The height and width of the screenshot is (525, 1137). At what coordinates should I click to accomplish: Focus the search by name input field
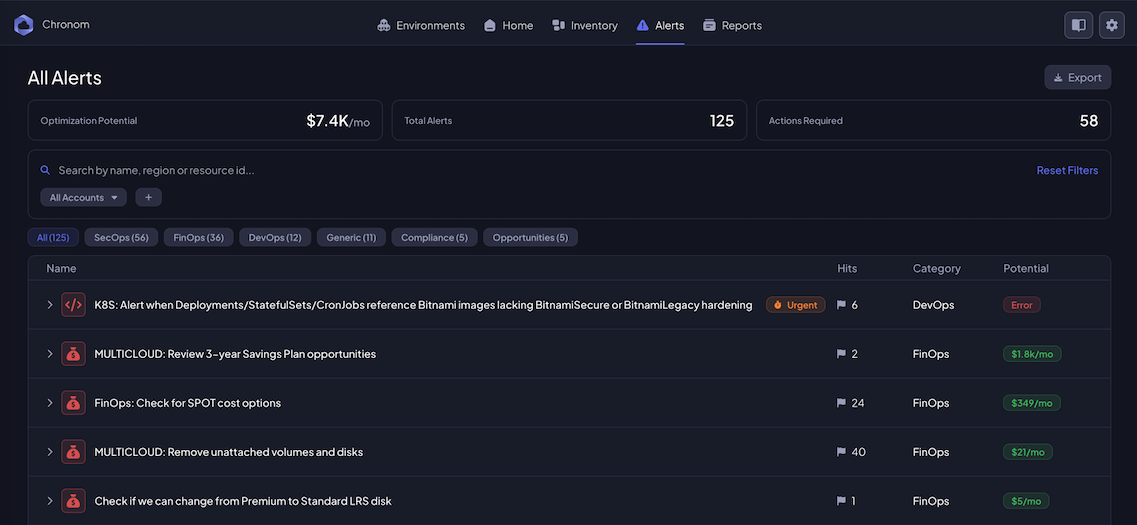click(400, 170)
